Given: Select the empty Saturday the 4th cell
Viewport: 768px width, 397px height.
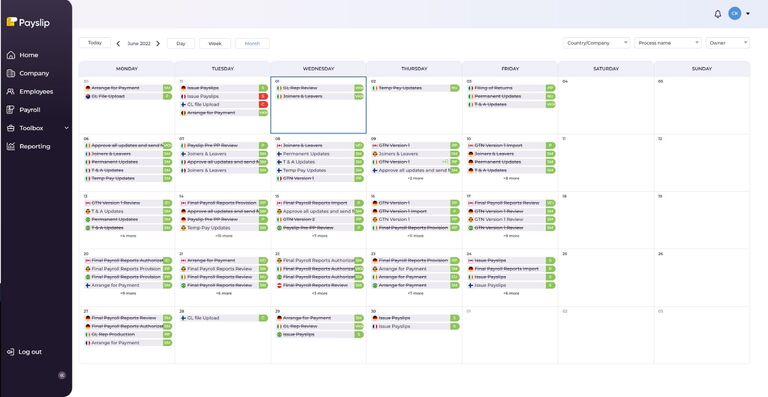Looking at the screenshot, I should 606,105.
